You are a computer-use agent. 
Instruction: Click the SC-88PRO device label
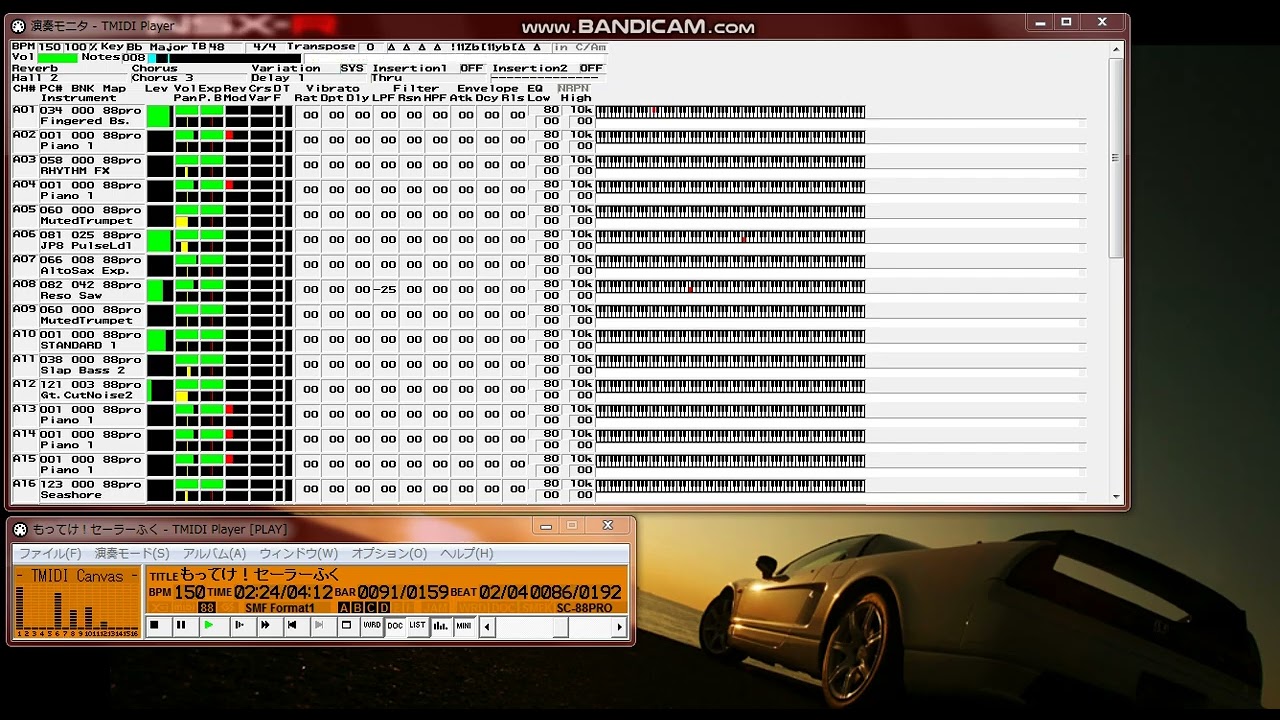584,608
